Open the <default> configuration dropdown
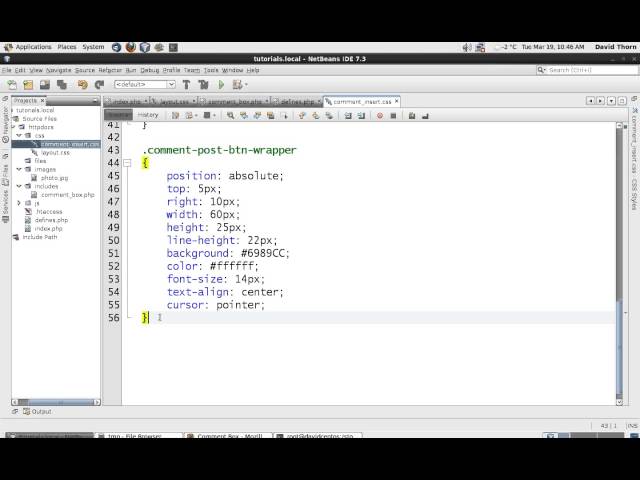Image resolution: width=640 pixels, height=480 pixels. pos(145,84)
